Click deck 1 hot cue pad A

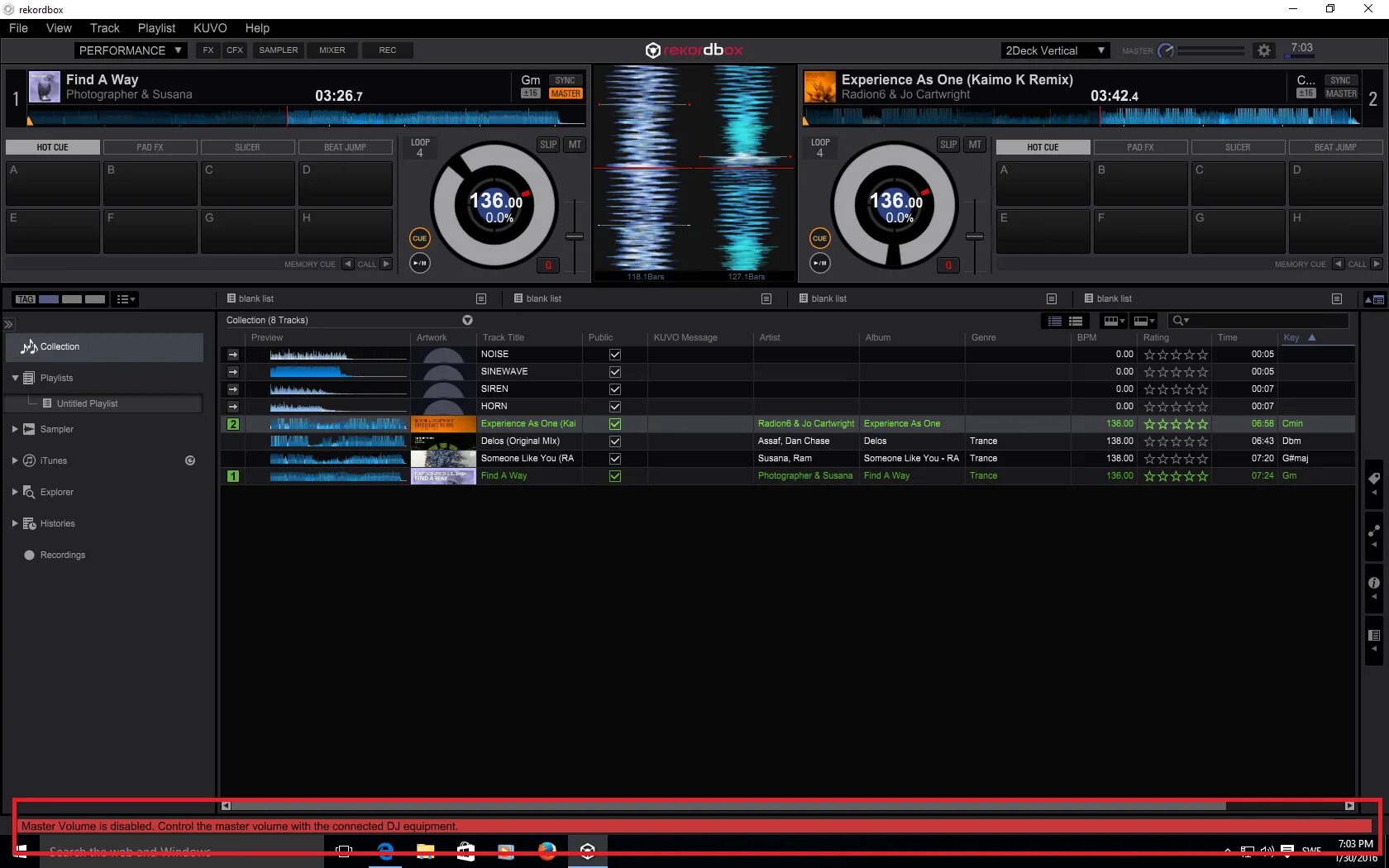tap(52, 183)
